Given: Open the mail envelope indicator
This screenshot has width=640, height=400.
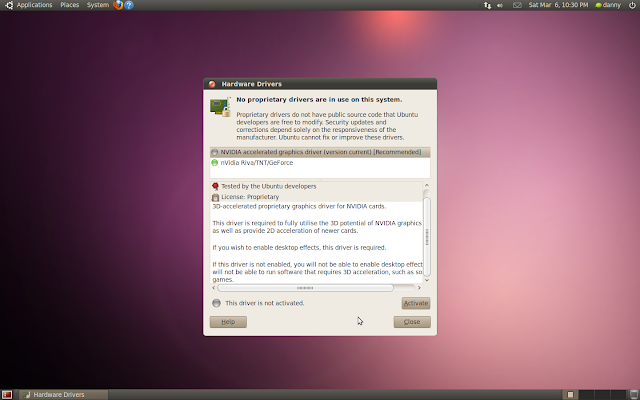Looking at the screenshot, I should (517, 5).
